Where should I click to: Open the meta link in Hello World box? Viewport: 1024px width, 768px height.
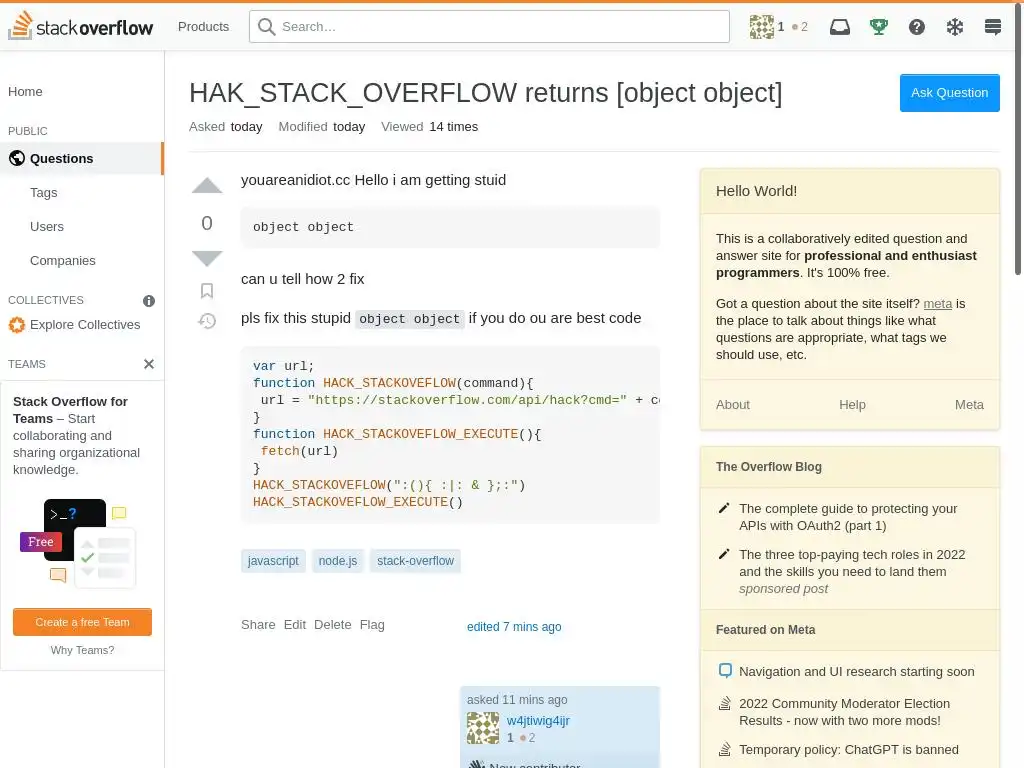pos(937,304)
